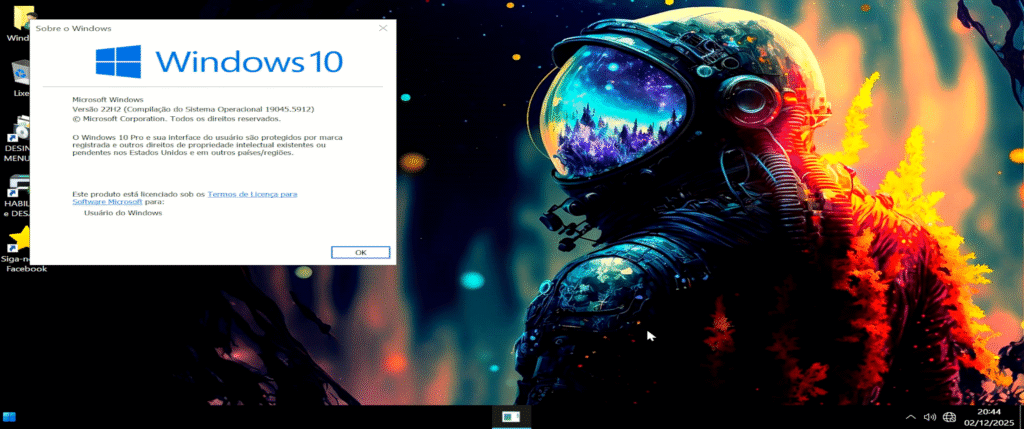Open the Termos de Licença para Software Microsoft link

[x=252, y=193]
